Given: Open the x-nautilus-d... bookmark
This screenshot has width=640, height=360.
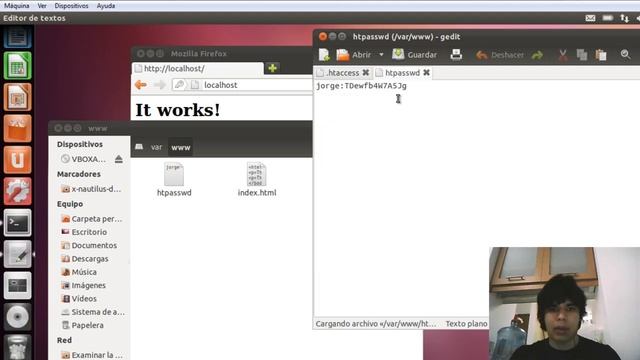Looking at the screenshot, I should pos(91,189).
